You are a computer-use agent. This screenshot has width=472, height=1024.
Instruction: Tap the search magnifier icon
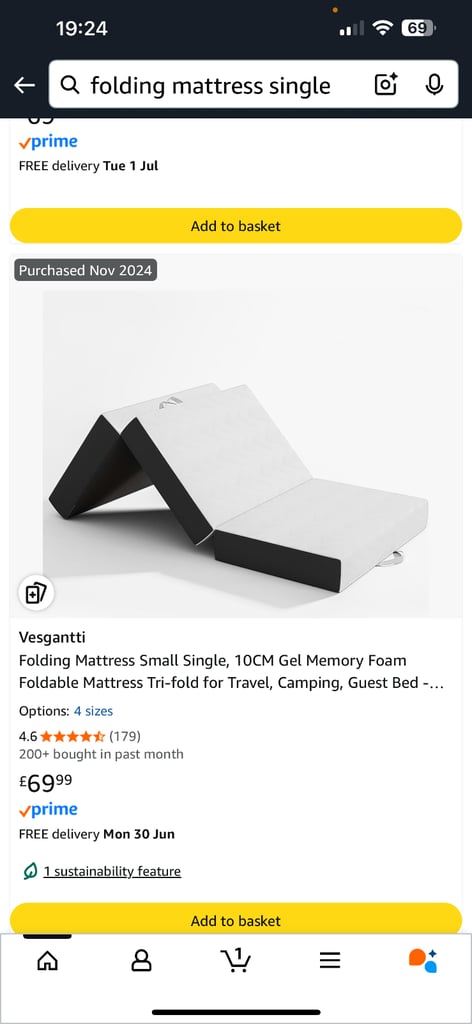70,85
